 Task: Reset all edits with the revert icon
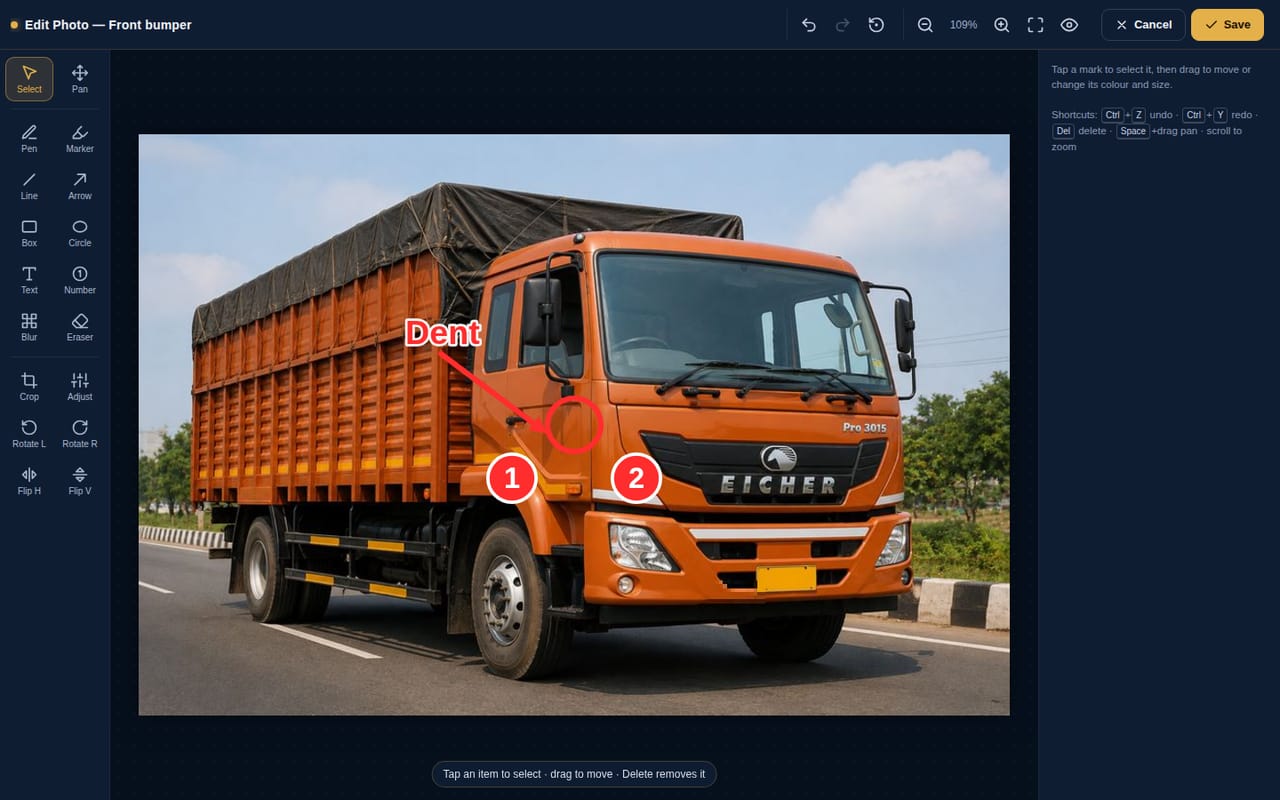click(876, 25)
